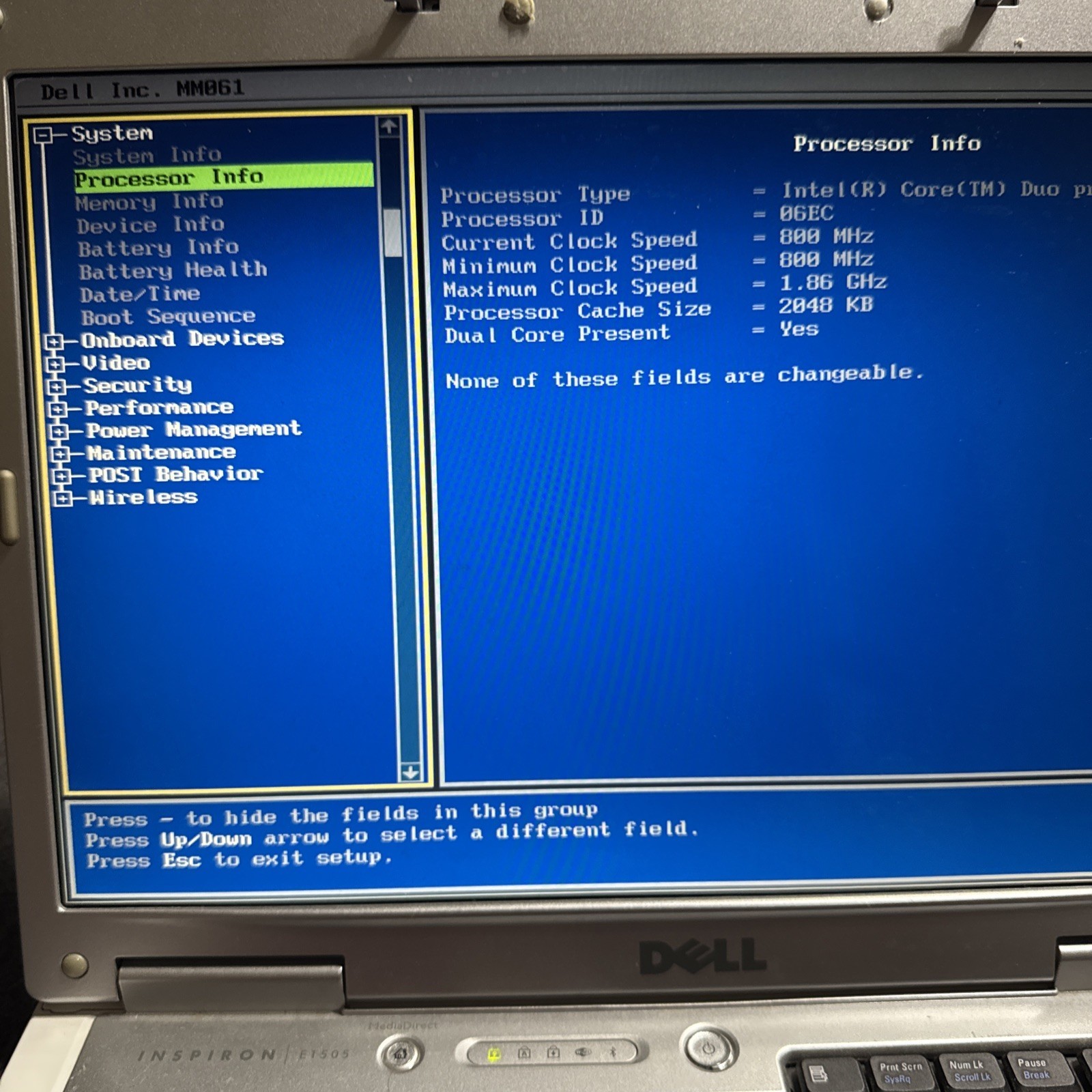1092x1092 pixels.
Task: Expand the Onboard Devices group
Action: click(54, 341)
